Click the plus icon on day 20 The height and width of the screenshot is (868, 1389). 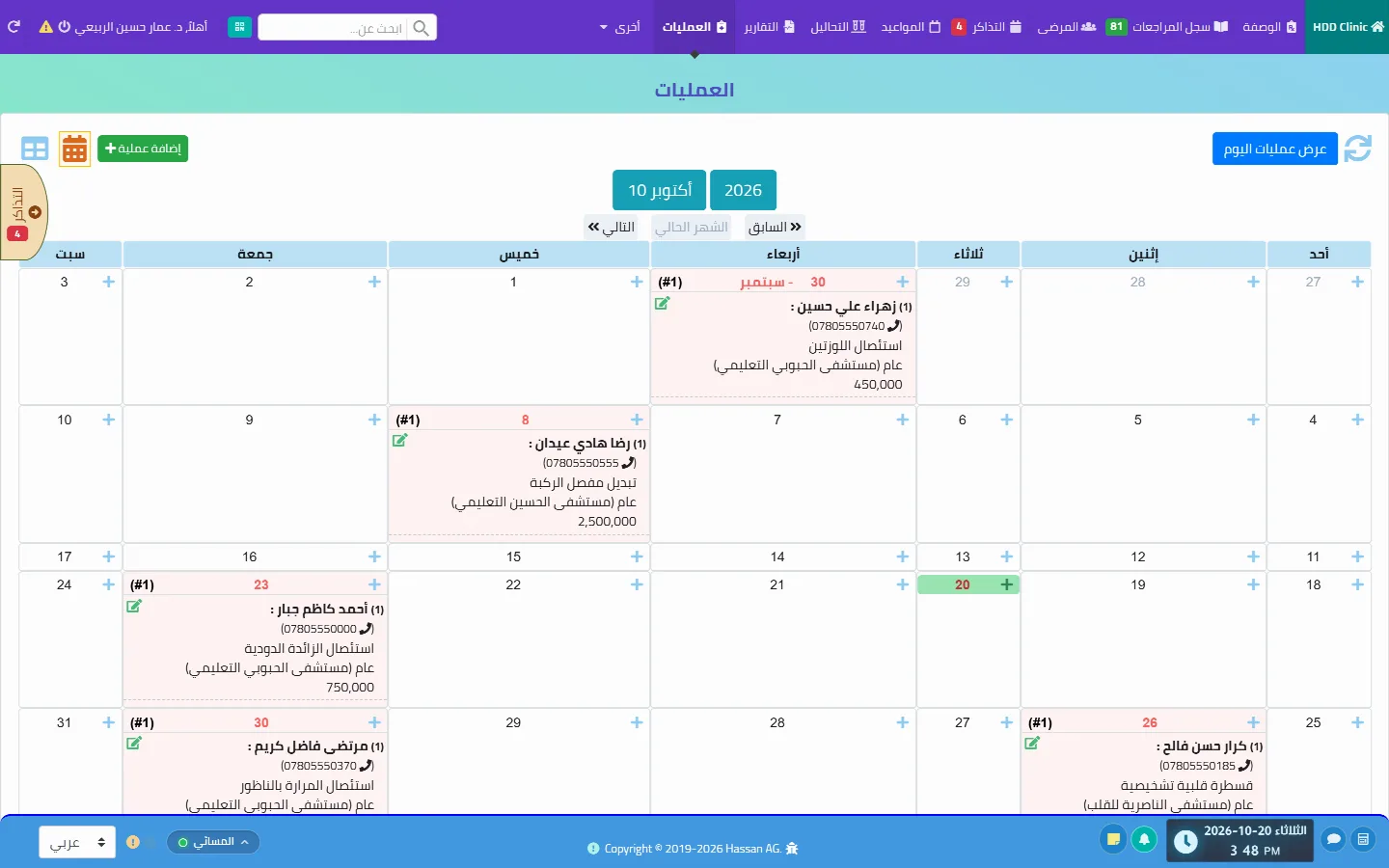(1007, 584)
